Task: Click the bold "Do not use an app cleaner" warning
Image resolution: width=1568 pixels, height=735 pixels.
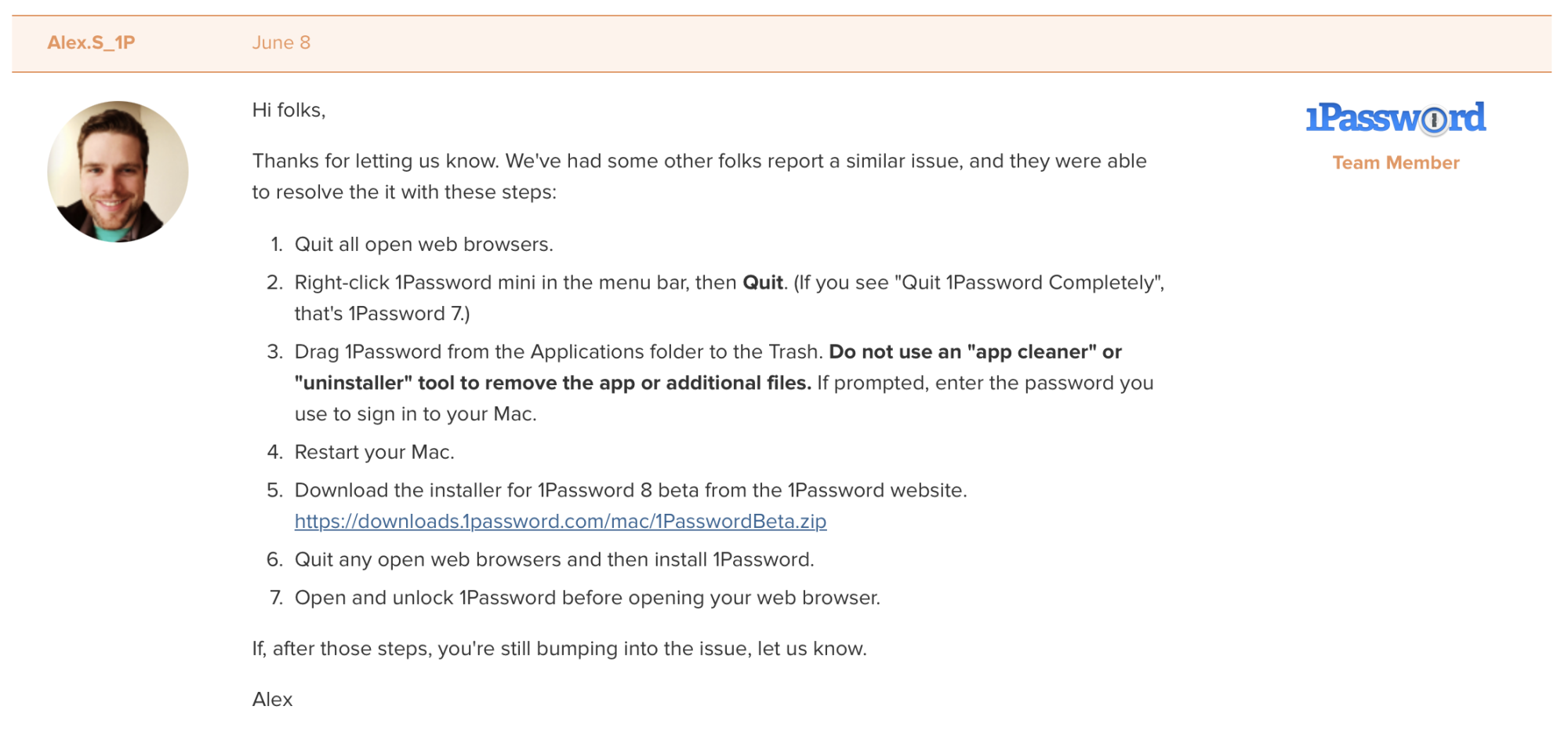Action: [x=975, y=352]
